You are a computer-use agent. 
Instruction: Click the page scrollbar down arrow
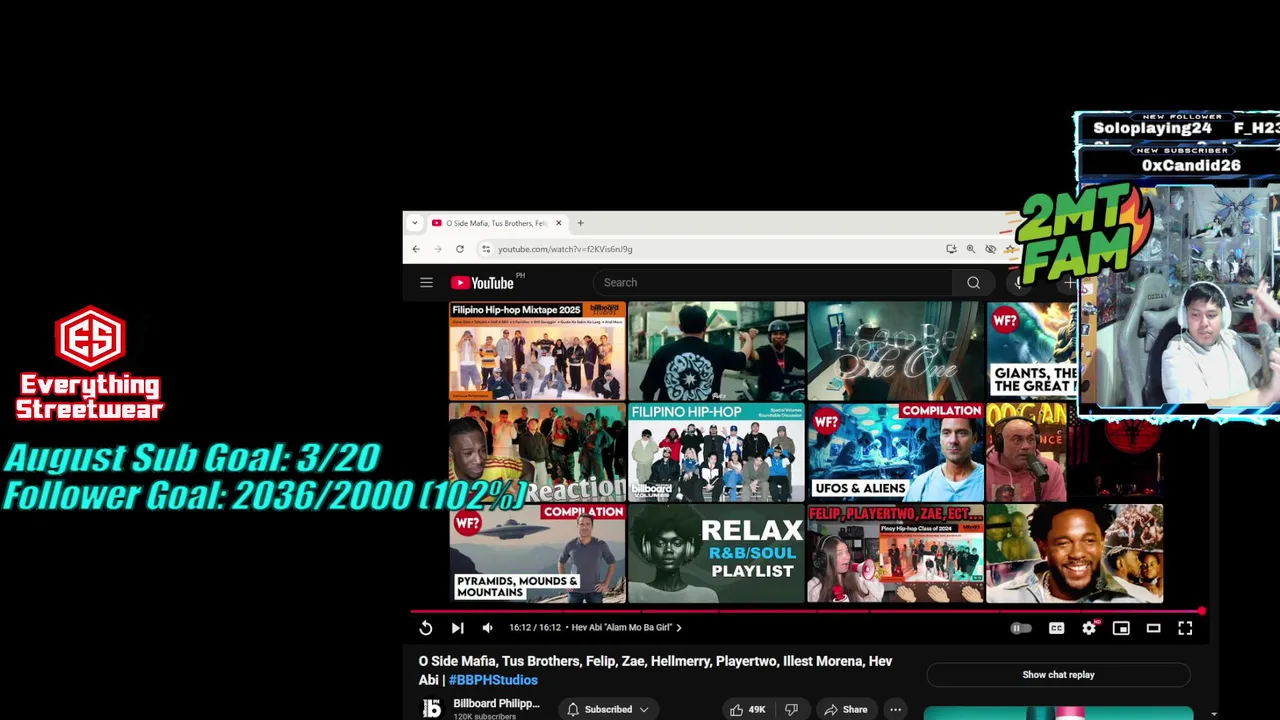(1214, 714)
